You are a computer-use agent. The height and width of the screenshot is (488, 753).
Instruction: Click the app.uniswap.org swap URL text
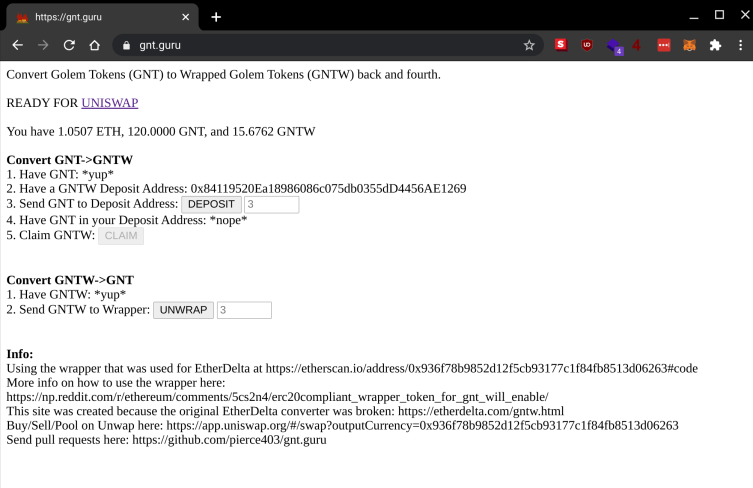pyautogui.click(x=422, y=426)
